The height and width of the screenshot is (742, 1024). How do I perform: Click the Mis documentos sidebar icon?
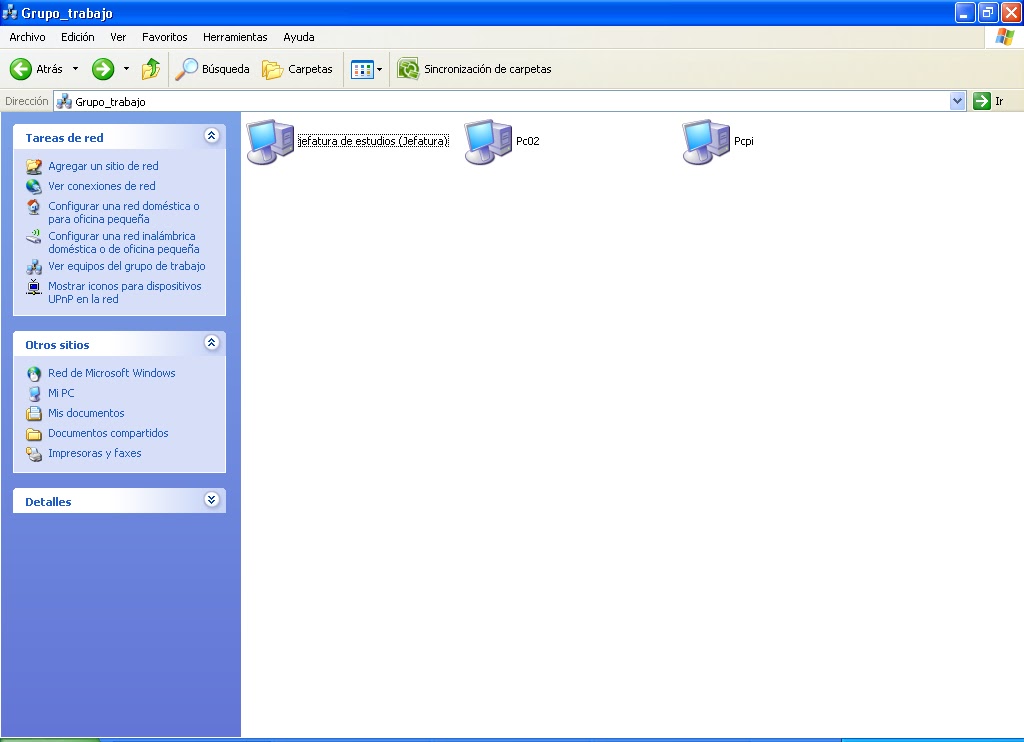click(34, 413)
